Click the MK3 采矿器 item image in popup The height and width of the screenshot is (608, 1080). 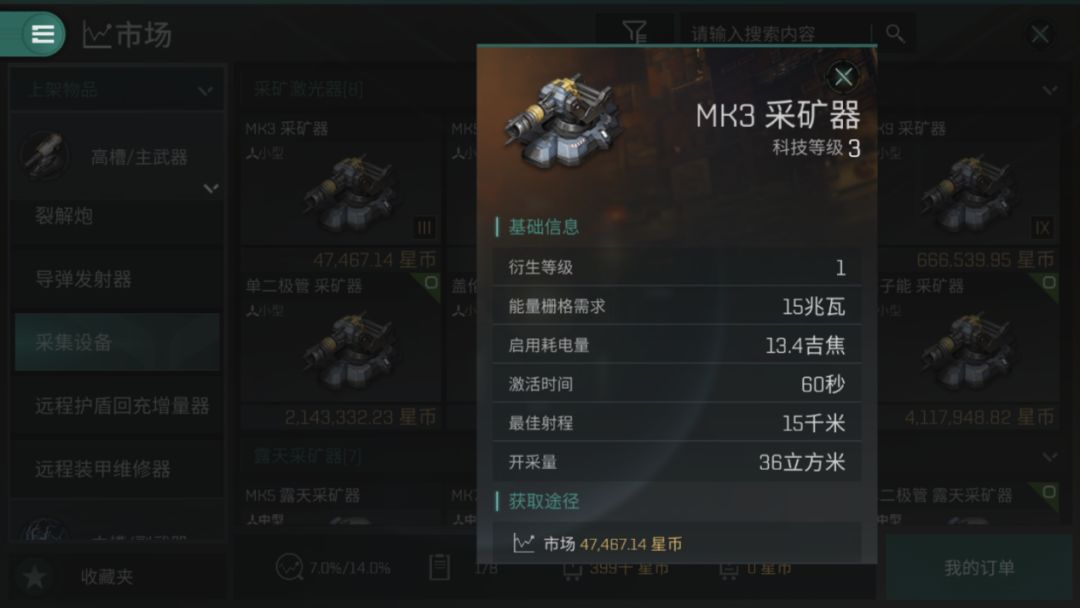(563, 122)
